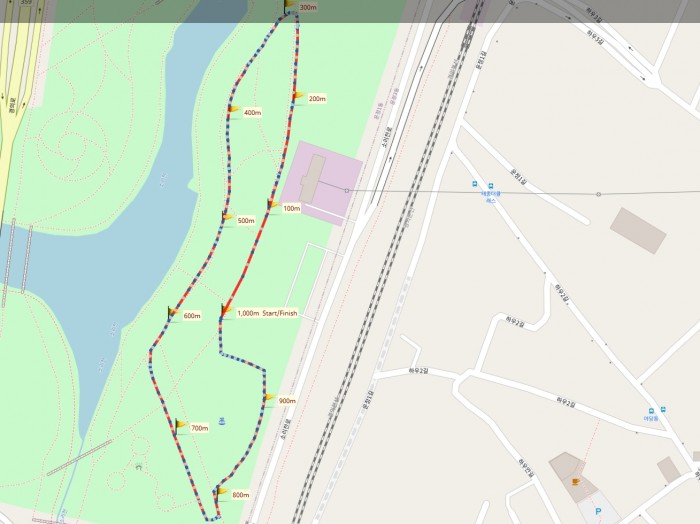Click the 700m flag marker
Screen dimensions: 700x524
point(181,425)
